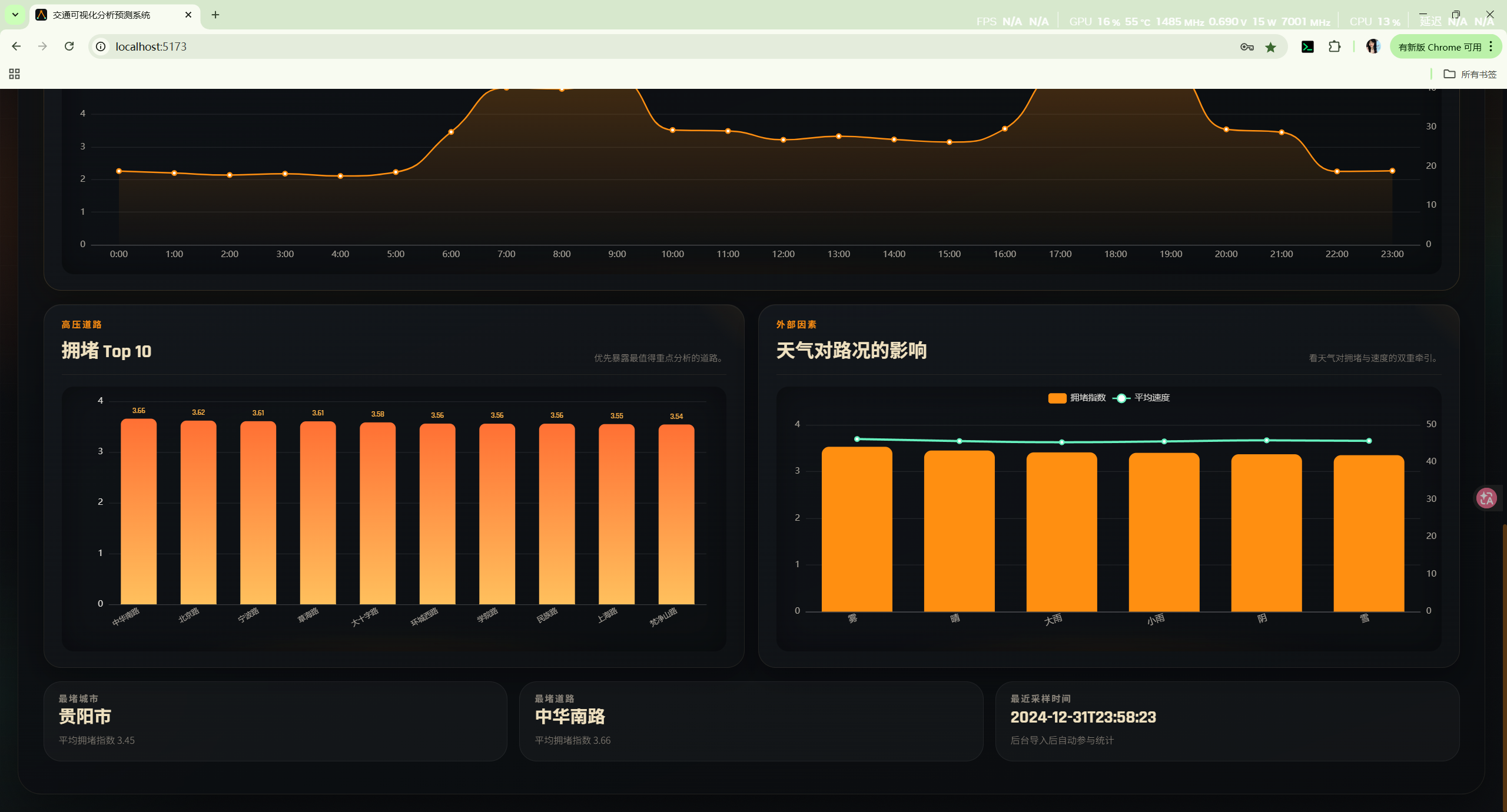This screenshot has height=812, width=1507.
Task: Click the browser reload icon
Action: pos(69,46)
